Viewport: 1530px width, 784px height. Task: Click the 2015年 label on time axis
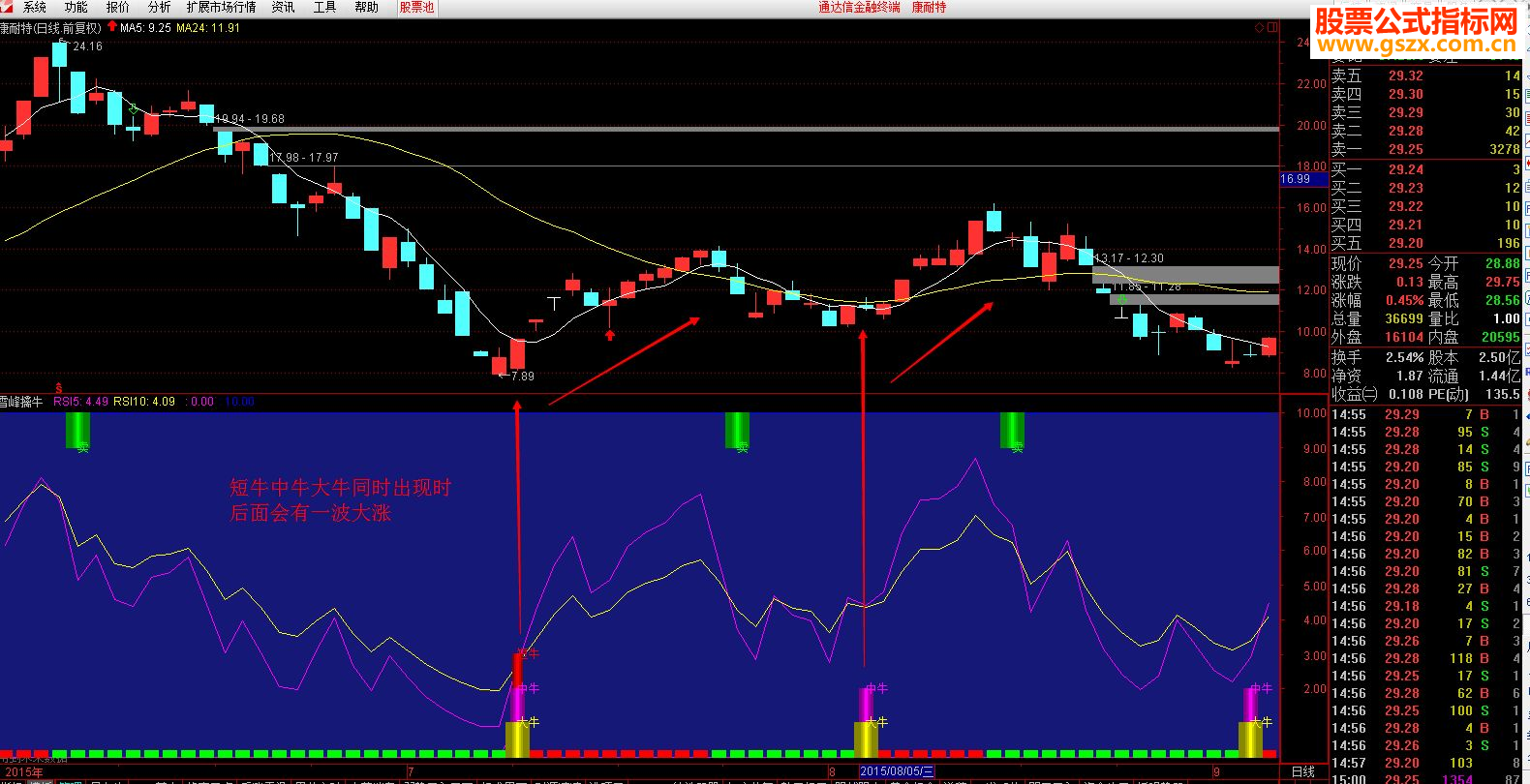pyautogui.click(x=24, y=772)
